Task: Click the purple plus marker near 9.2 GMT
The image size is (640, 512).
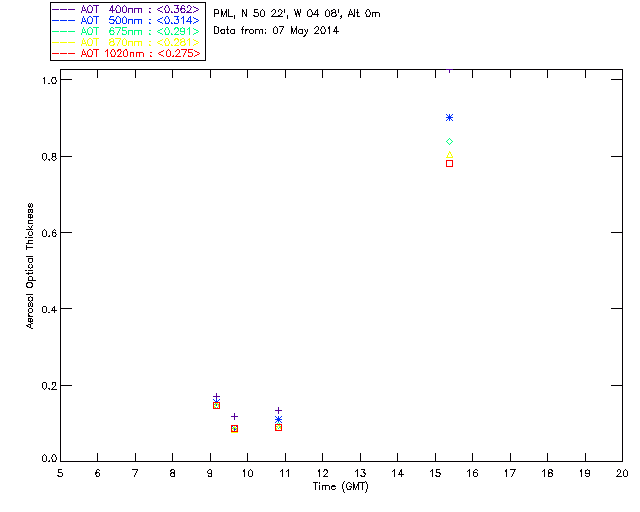Action: 216,396
